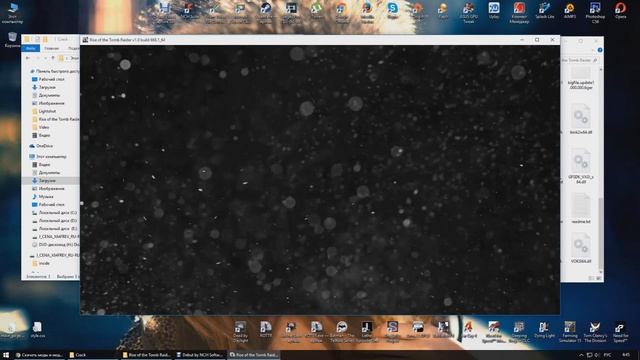Viewport: 640px width, 360px height.
Task: Click Explorer help question-mark icon
Action: tap(600, 50)
